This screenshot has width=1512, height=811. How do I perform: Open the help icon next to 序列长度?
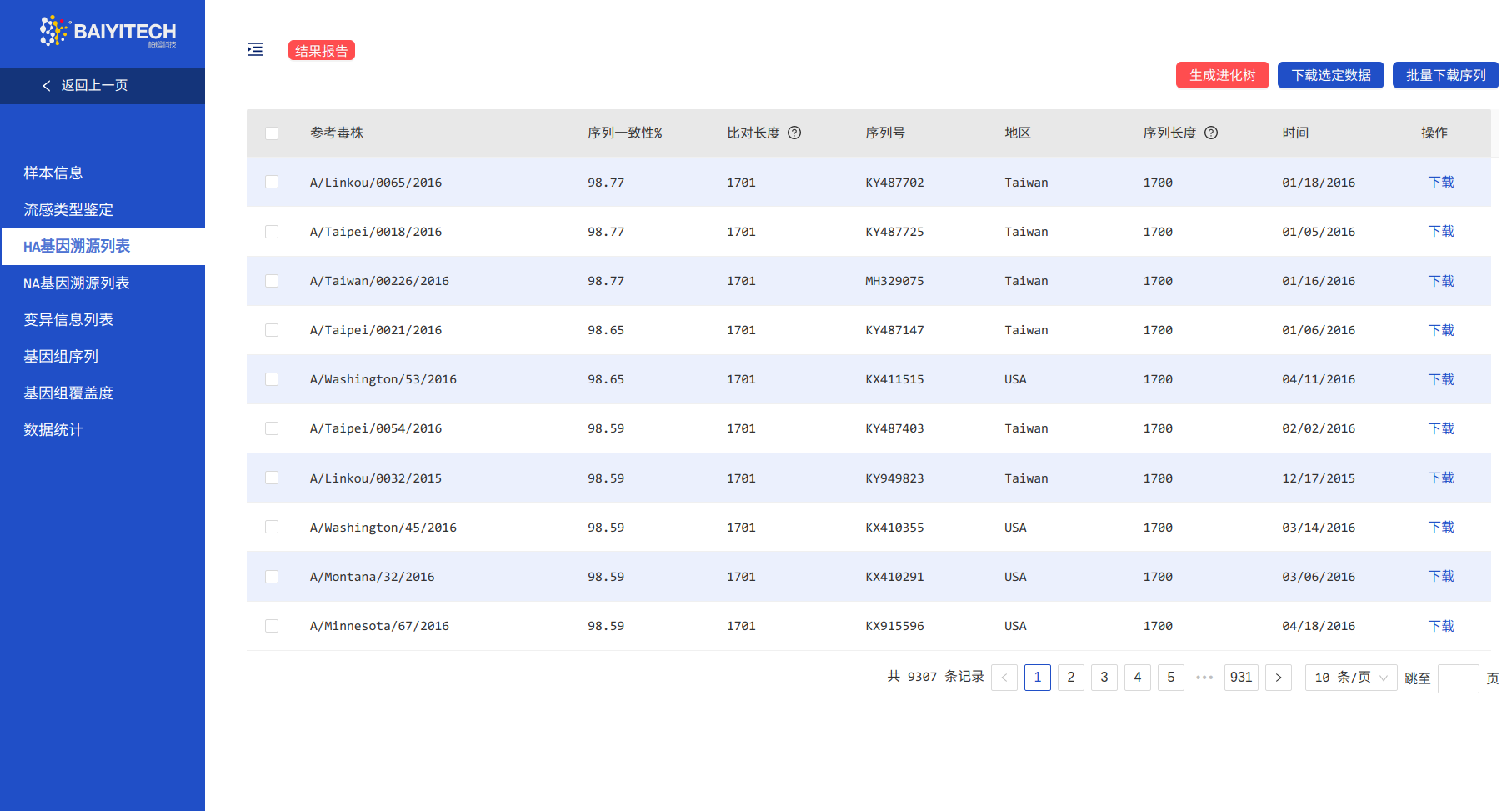click(1211, 133)
